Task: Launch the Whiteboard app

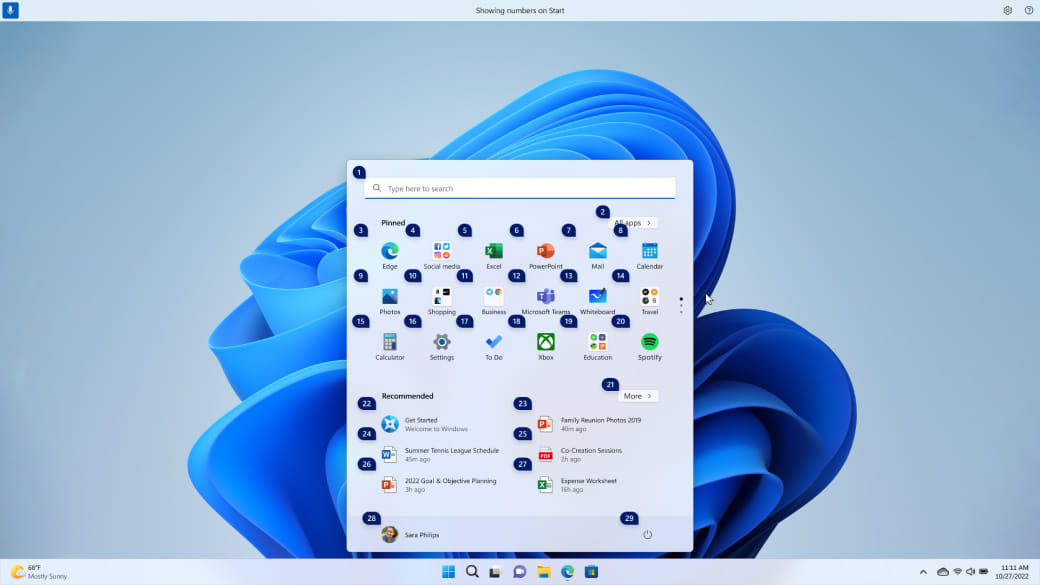Action: (x=598, y=297)
